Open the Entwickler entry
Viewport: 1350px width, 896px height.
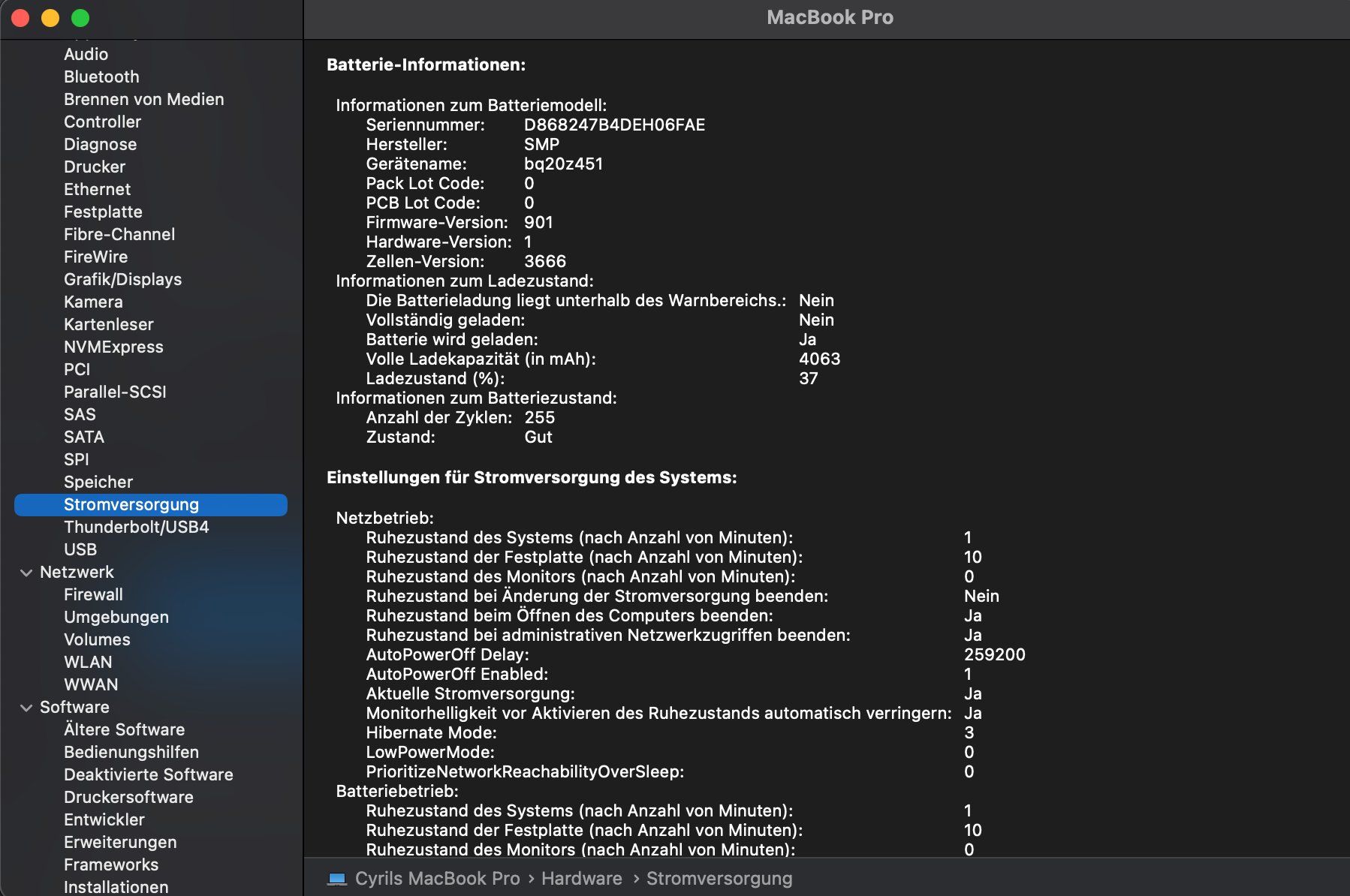(104, 819)
